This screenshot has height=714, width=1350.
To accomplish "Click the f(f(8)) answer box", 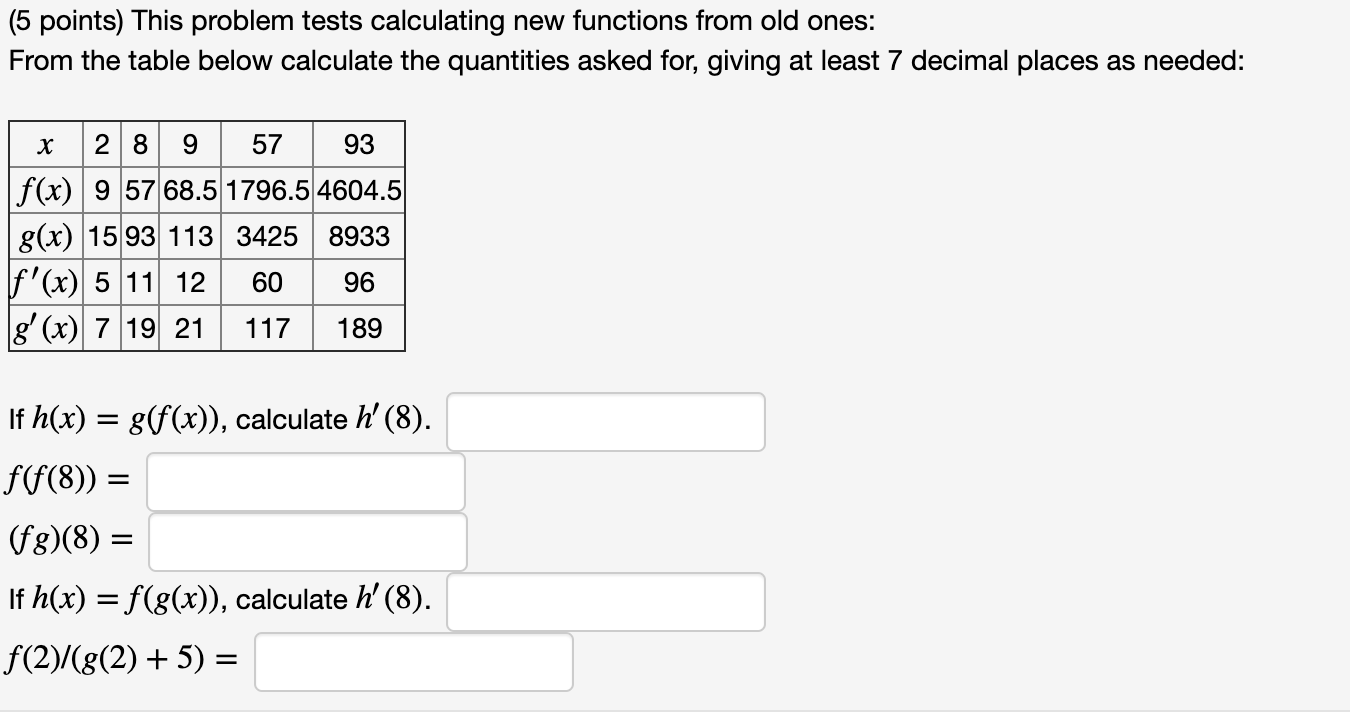I will [305, 481].
